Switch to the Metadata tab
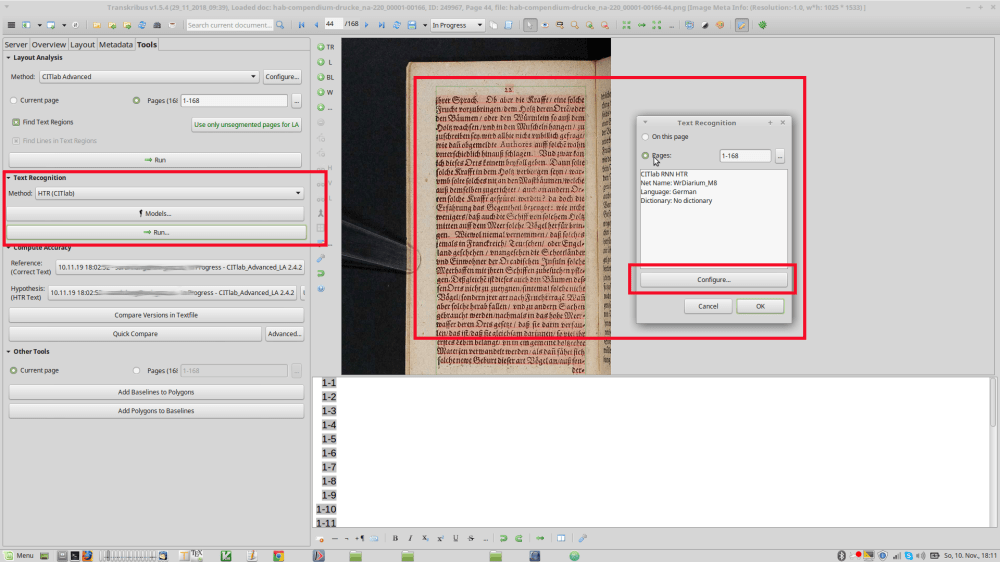Screen dimensions: 1000x562 tap(115, 44)
